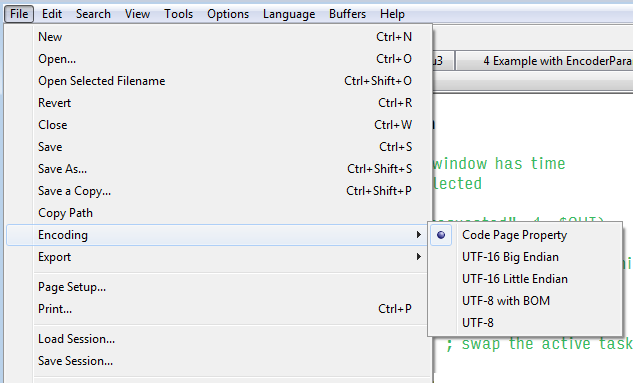Open the Edit menu
The image size is (633, 383).
[52, 14]
